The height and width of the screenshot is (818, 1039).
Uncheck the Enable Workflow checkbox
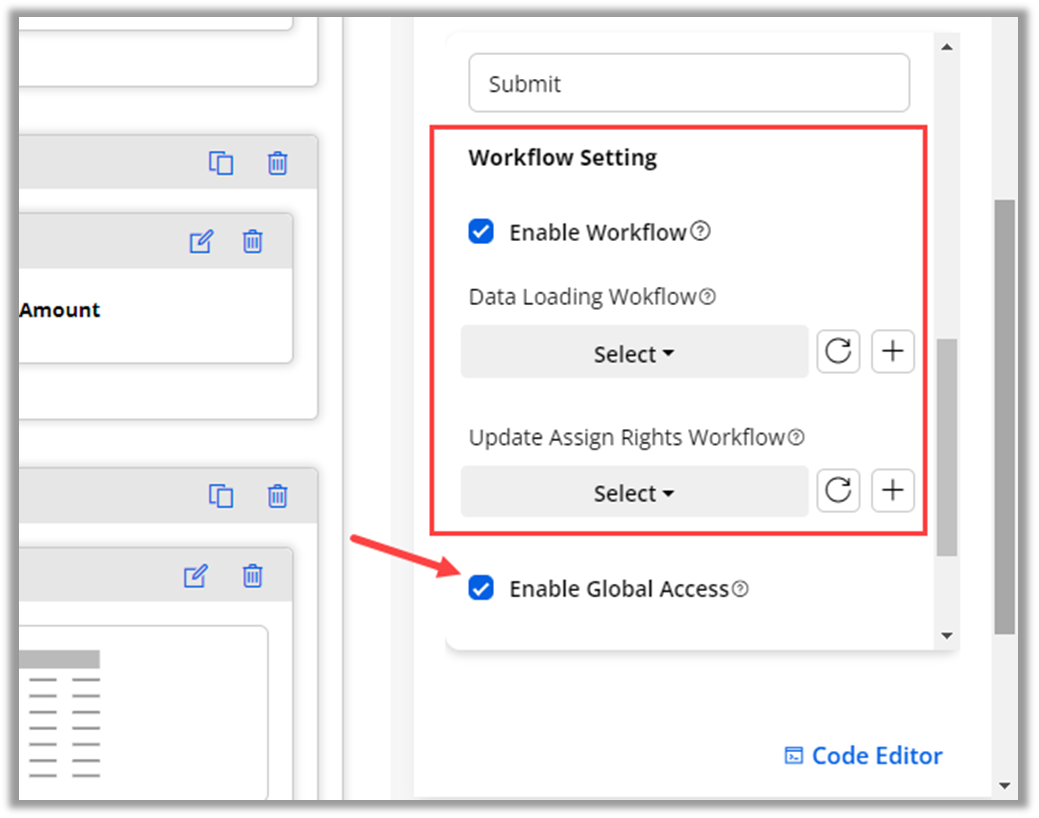click(x=481, y=232)
